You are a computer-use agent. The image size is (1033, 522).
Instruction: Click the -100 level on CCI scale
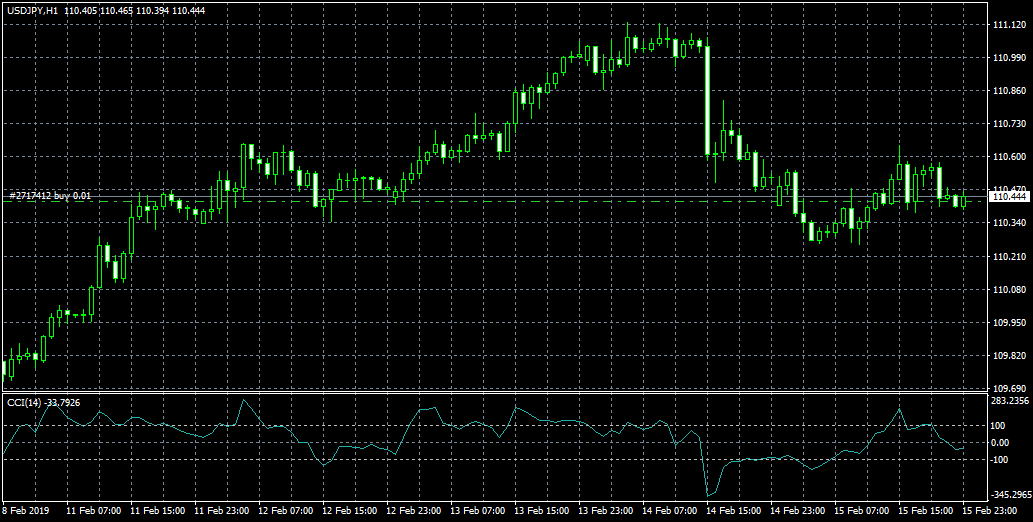click(x=999, y=460)
